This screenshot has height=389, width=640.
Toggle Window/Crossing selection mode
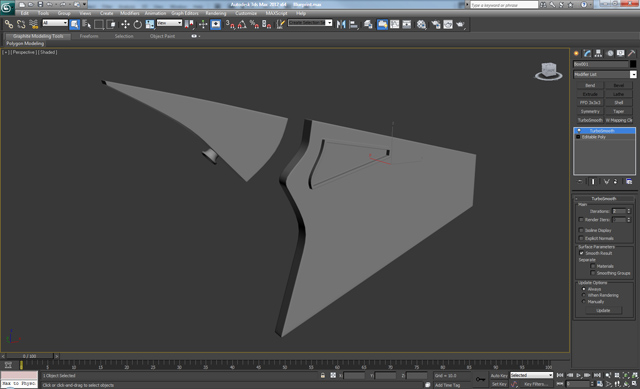(x=111, y=24)
